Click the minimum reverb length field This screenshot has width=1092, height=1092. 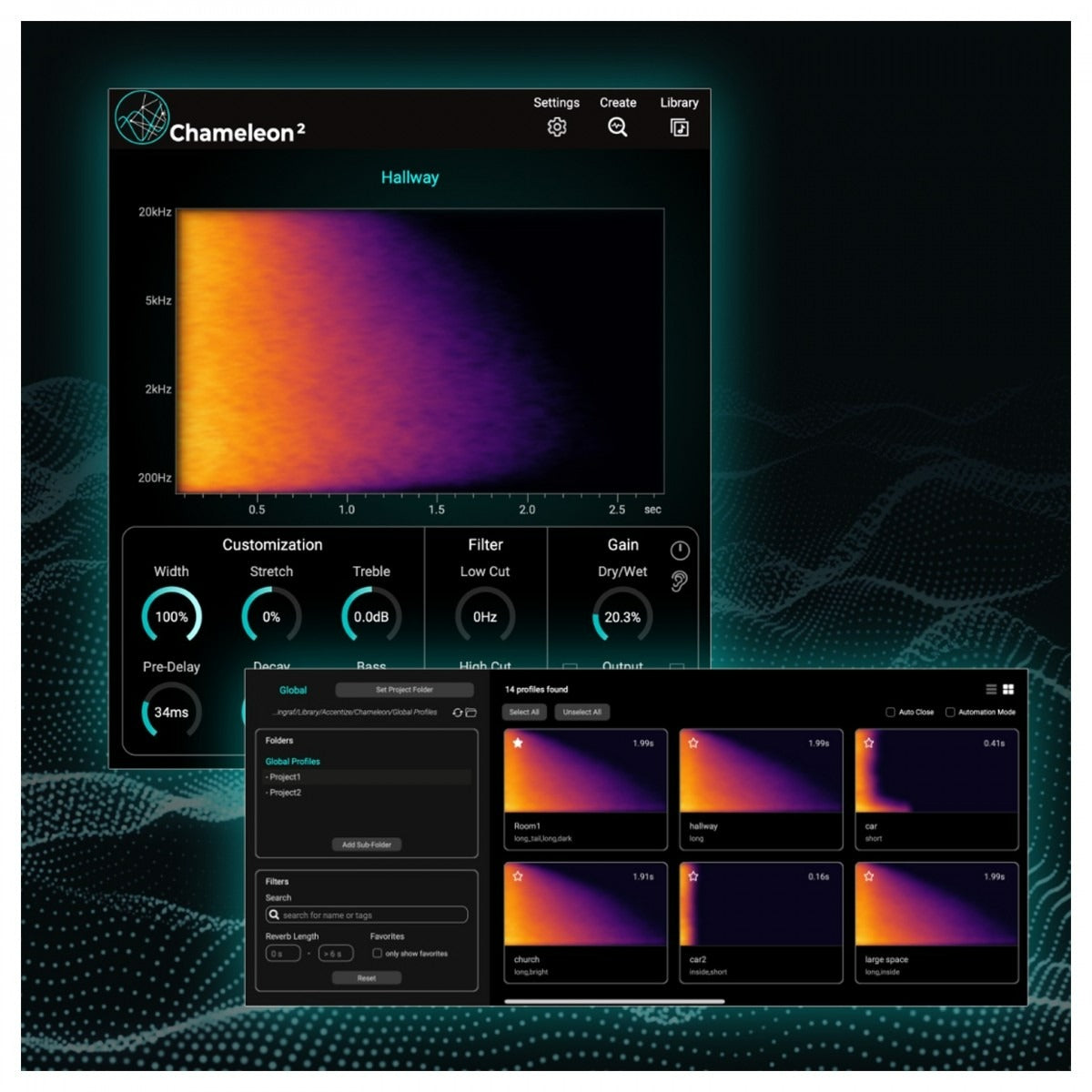click(x=283, y=954)
